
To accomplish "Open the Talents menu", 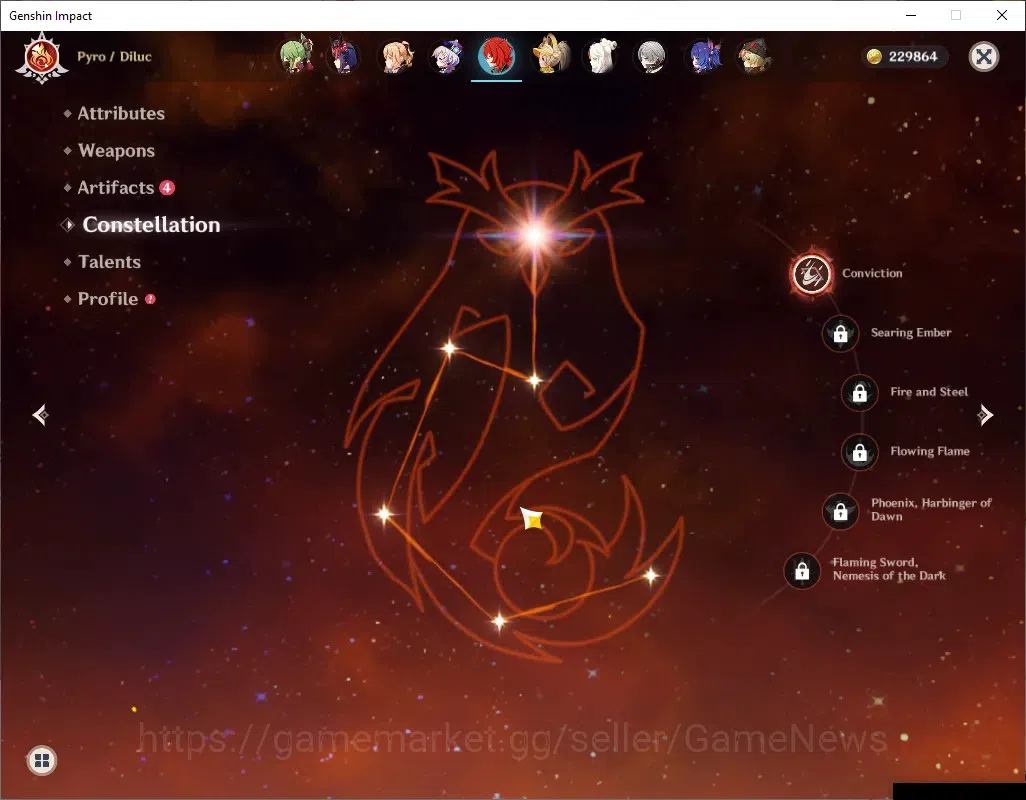I will tap(109, 262).
